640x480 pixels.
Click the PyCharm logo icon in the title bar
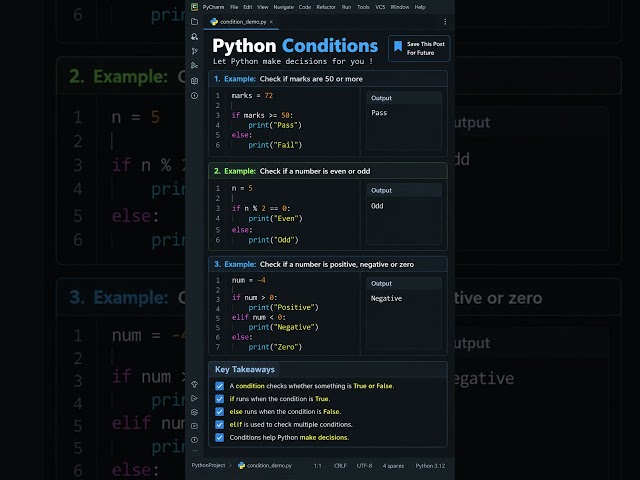click(195, 7)
